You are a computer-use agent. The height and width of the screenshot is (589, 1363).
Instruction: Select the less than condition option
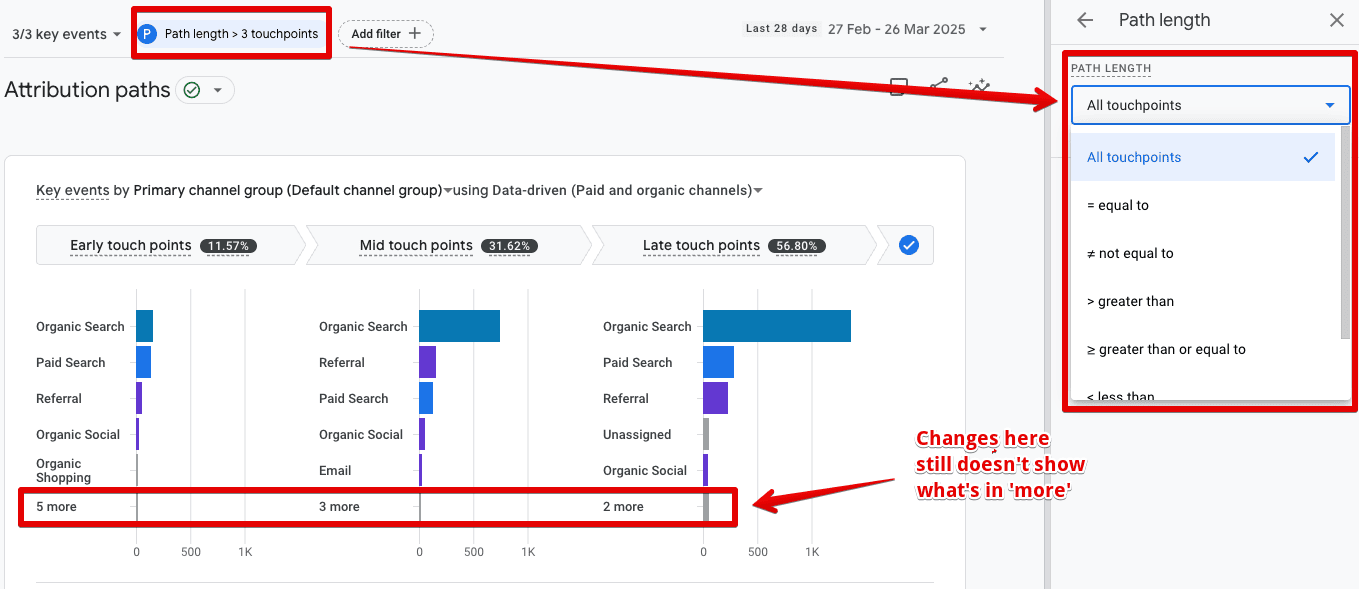[x=1127, y=394]
